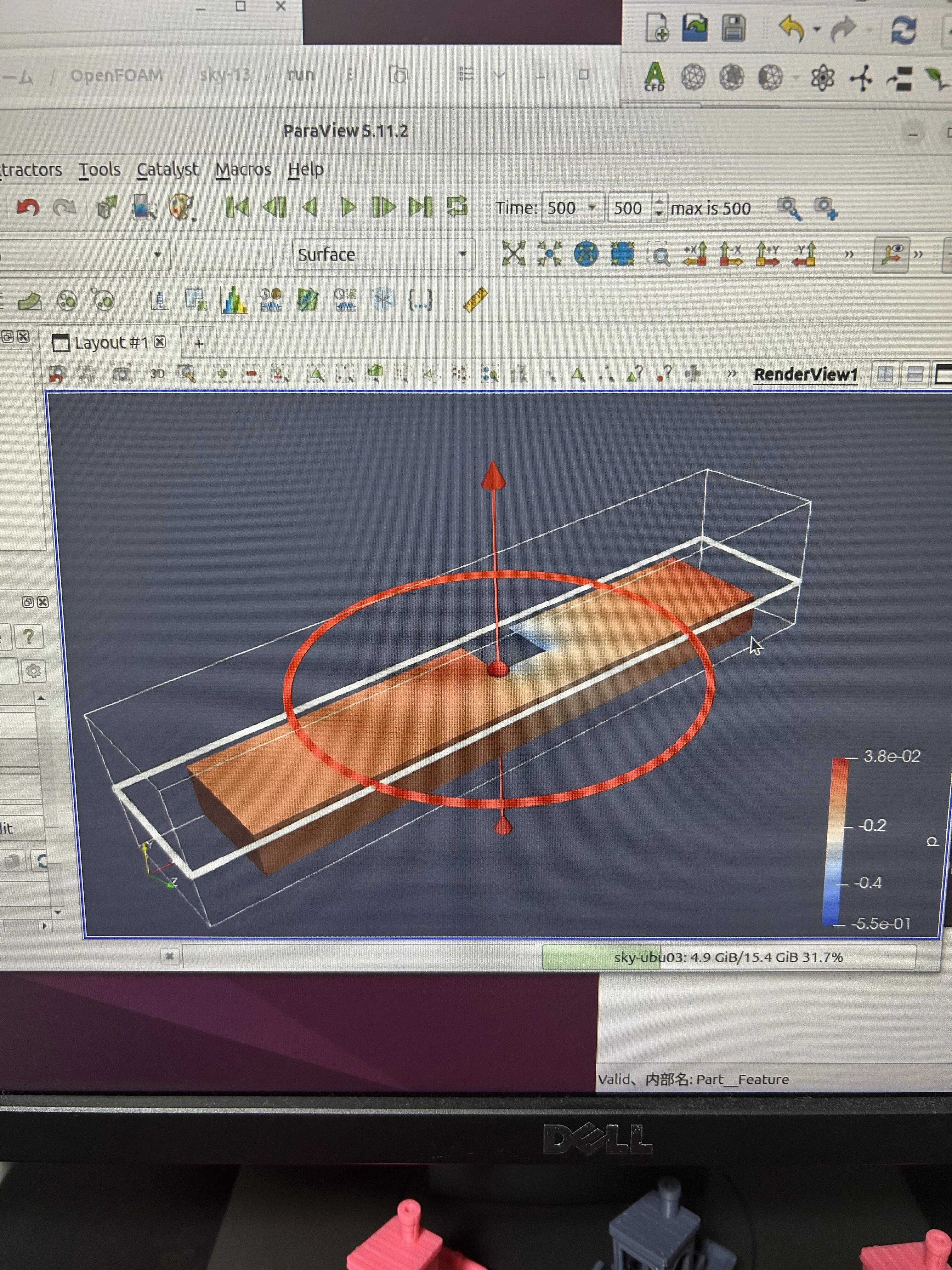Jump to the first time frame

click(237, 207)
